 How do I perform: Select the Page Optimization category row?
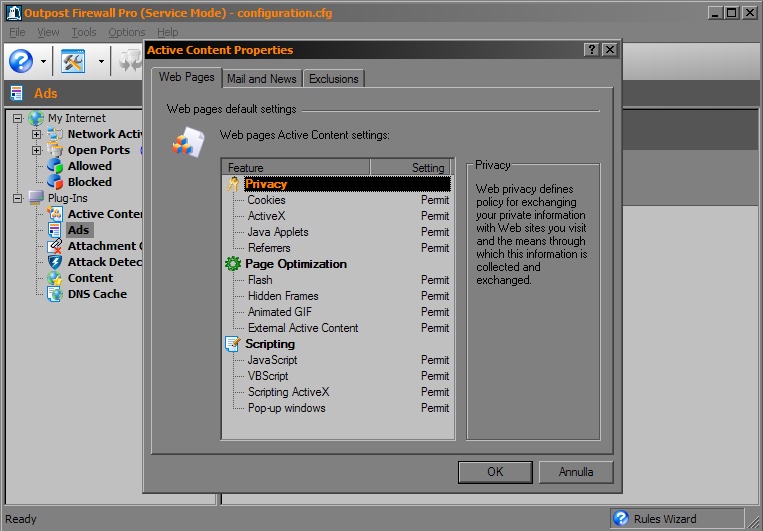point(337,264)
